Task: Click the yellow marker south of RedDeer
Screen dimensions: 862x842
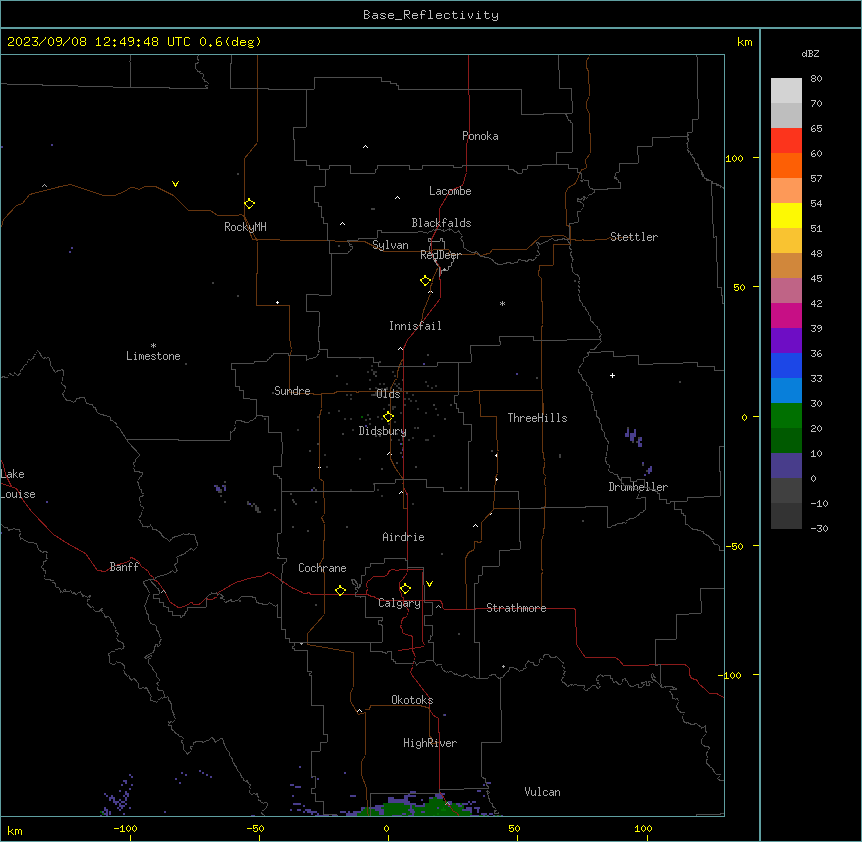Action: click(x=425, y=281)
